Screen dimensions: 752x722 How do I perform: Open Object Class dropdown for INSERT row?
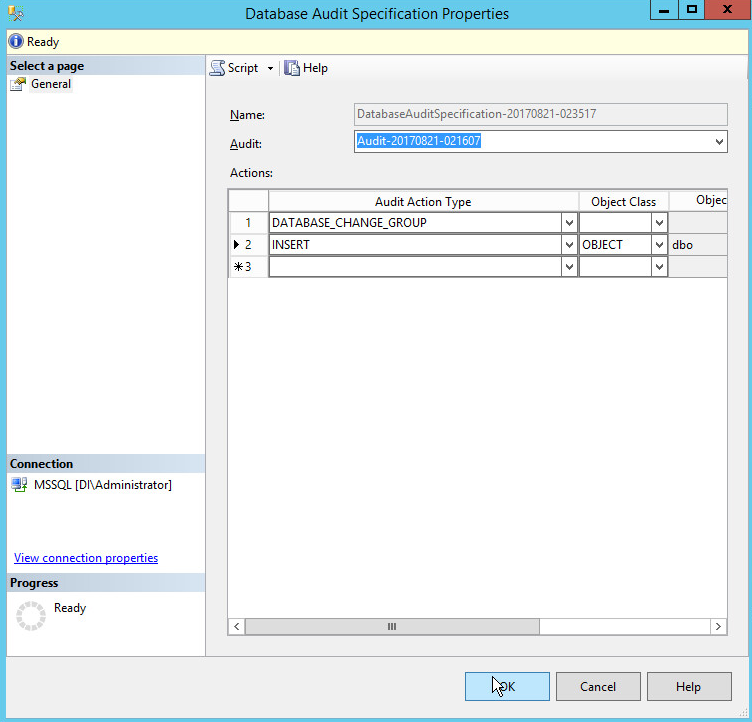click(659, 245)
